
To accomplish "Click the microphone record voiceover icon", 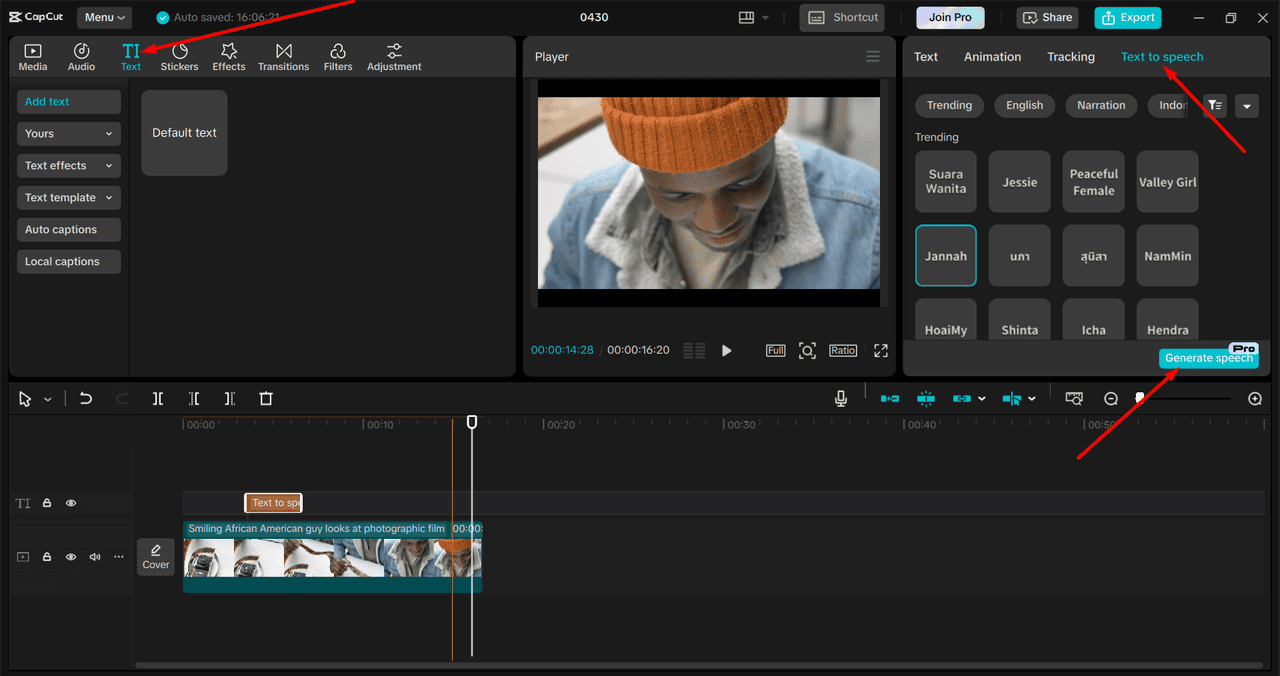I will (x=841, y=398).
